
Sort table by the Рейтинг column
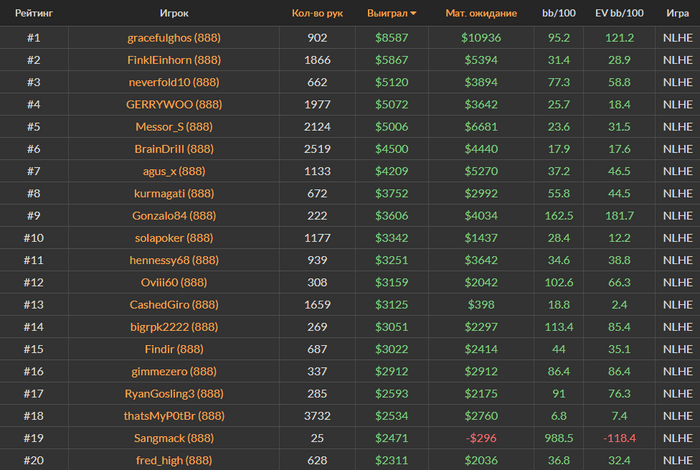33,13
